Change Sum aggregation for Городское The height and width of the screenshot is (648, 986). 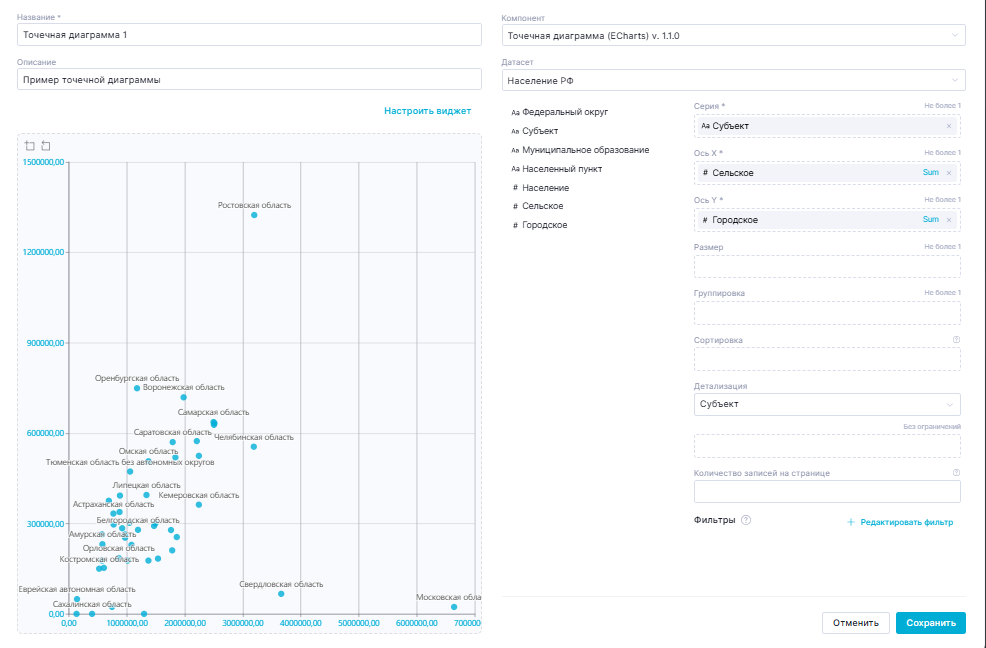click(x=930, y=219)
